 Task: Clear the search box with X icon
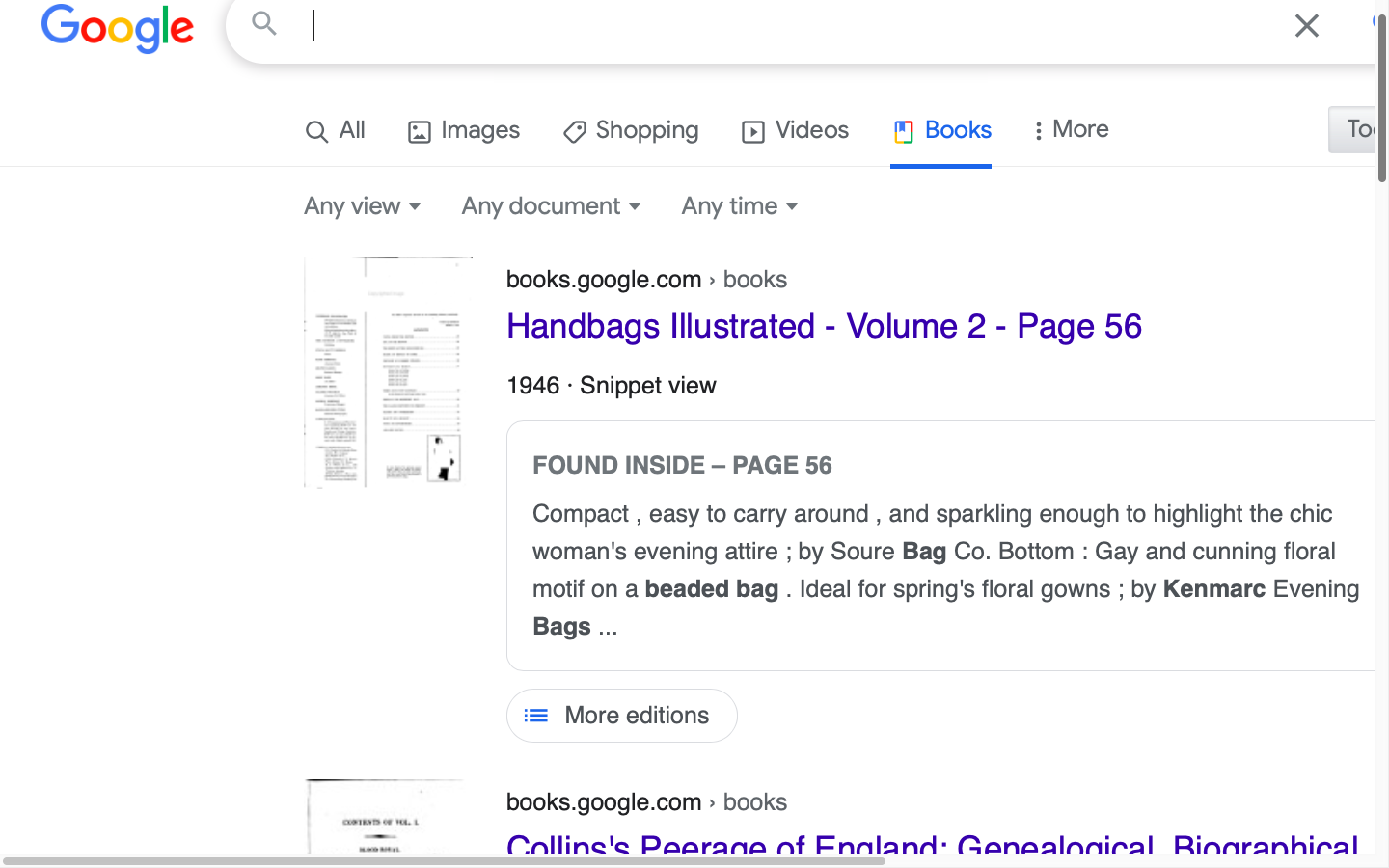point(1306,25)
